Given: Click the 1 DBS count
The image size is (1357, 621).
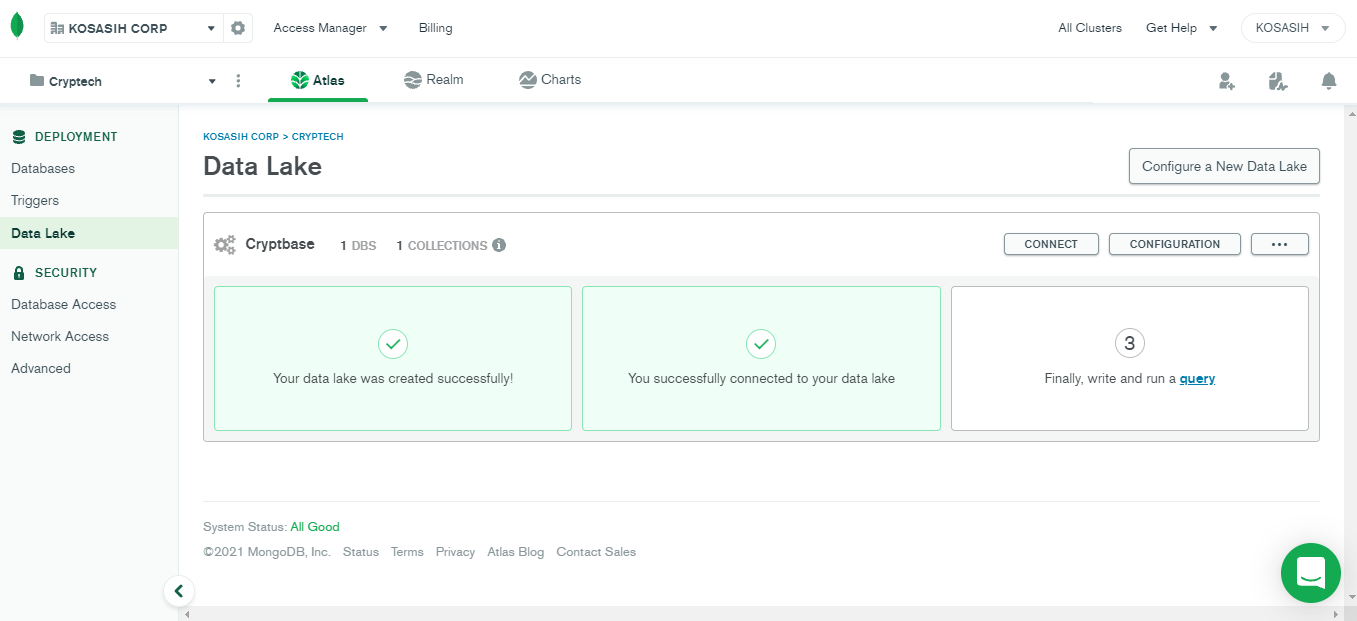Looking at the screenshot, I should pos(358,245).
